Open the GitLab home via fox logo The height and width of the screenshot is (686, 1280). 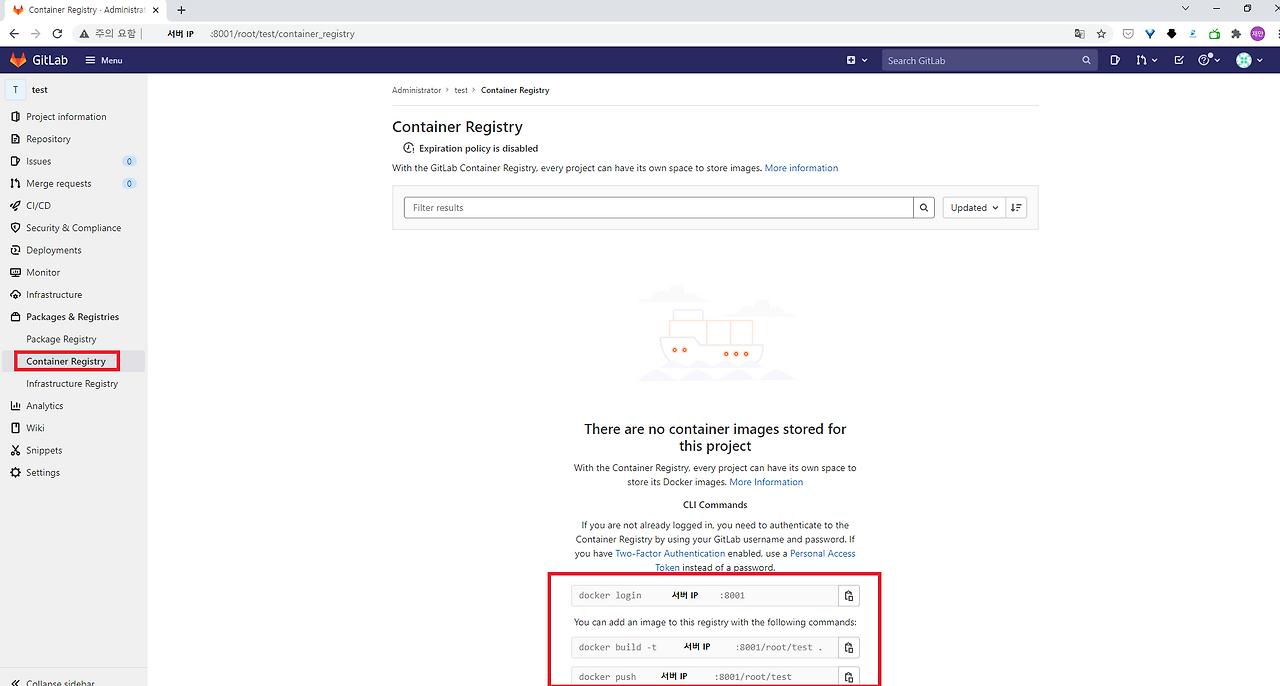17,59
